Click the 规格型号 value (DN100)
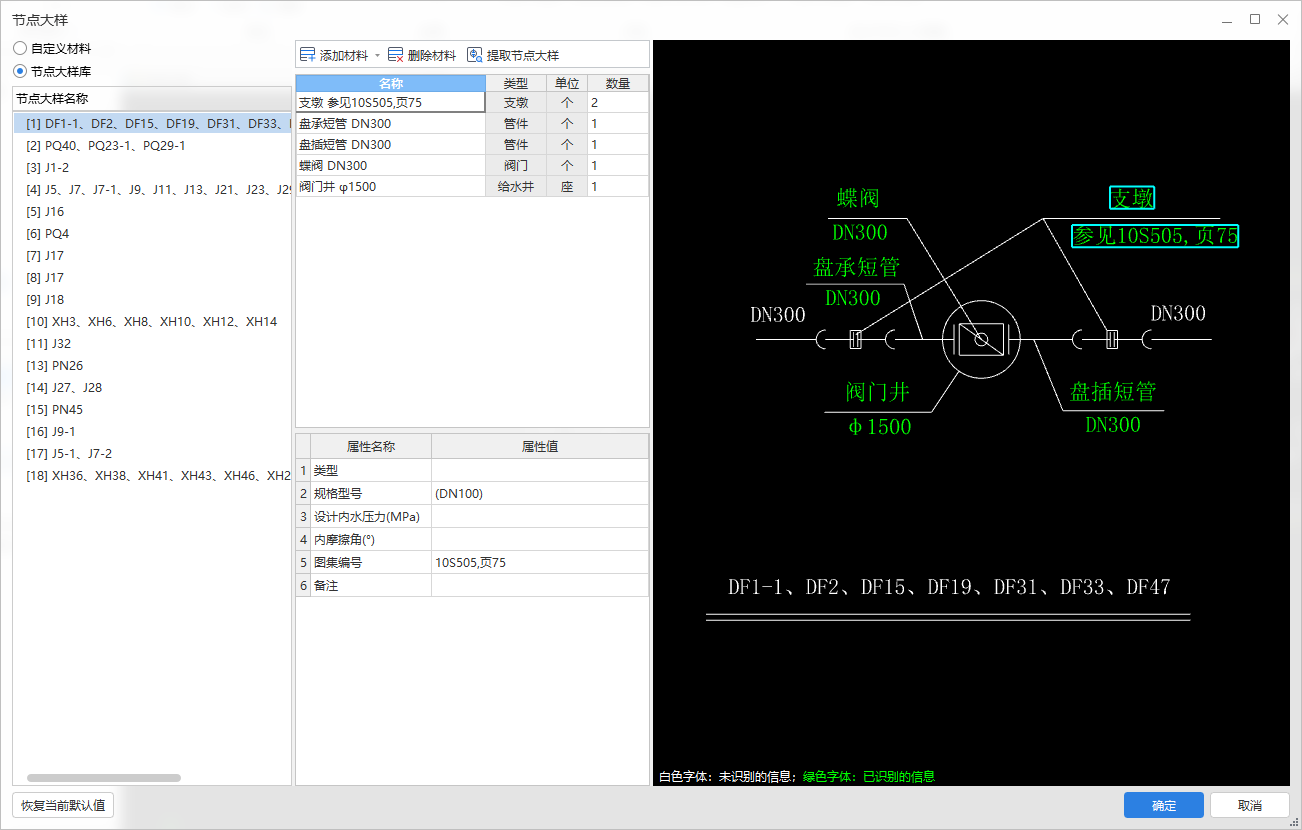The image size is (1302, 830). coord(540,493)
